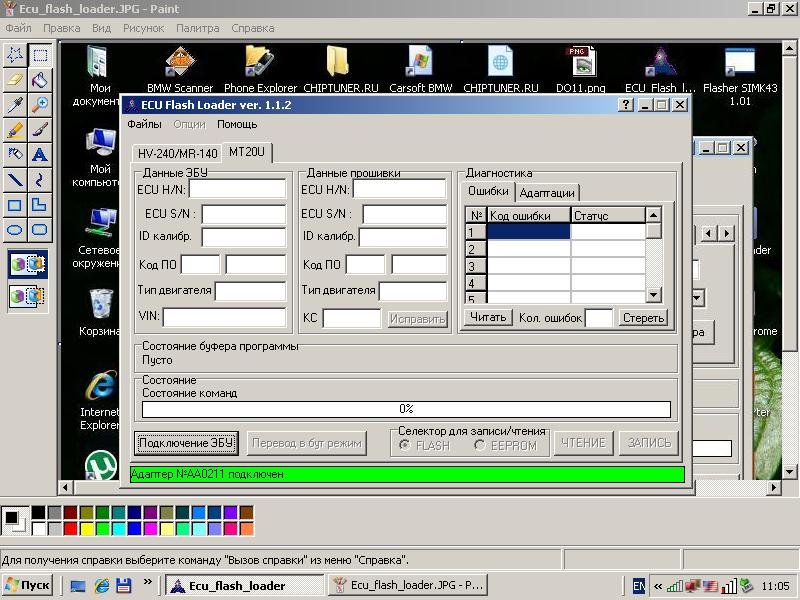Select the Pencil tool
Image resolution: width=800 pixels, height=600 pixels.
click(x=15, y=130)
